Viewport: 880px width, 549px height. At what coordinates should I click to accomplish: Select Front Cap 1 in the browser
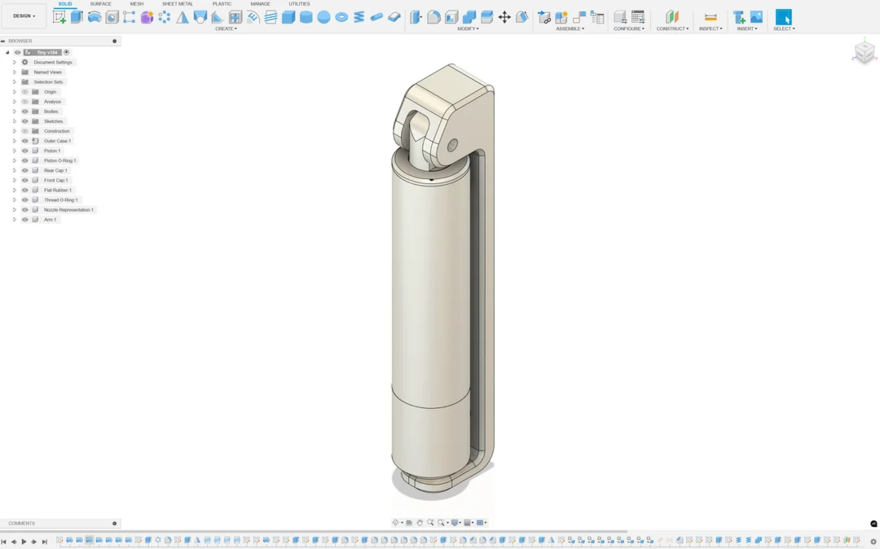pos(56,180)
